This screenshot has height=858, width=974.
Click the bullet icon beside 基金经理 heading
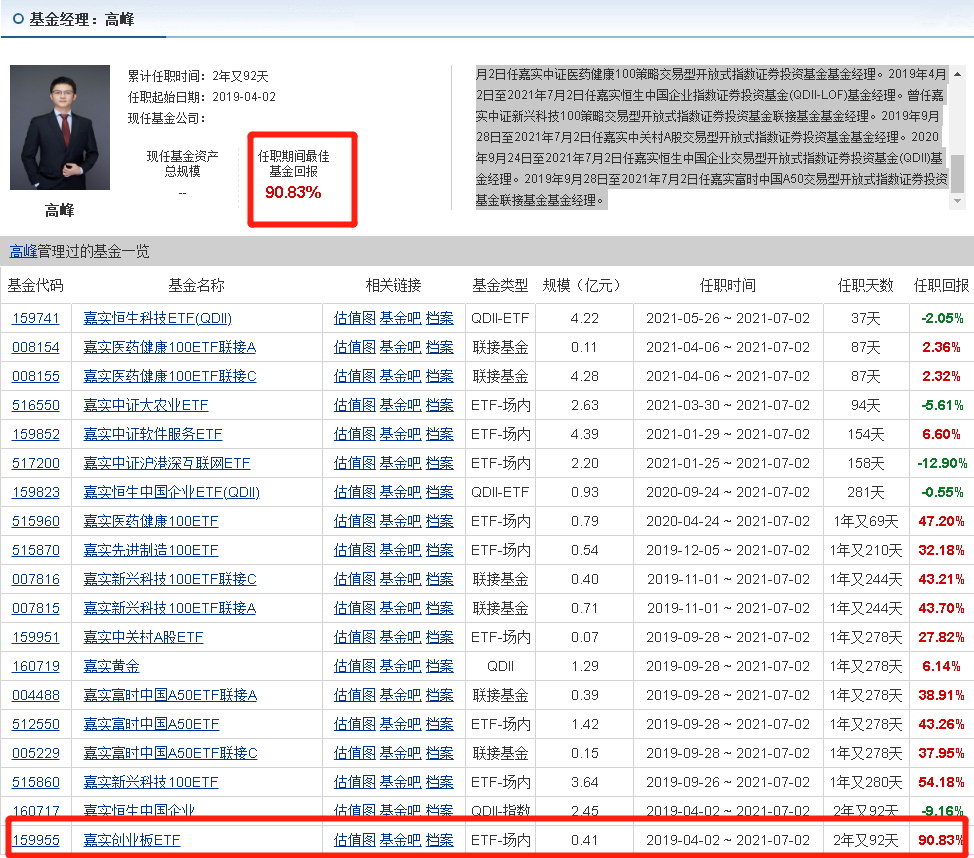coord(18,18)
